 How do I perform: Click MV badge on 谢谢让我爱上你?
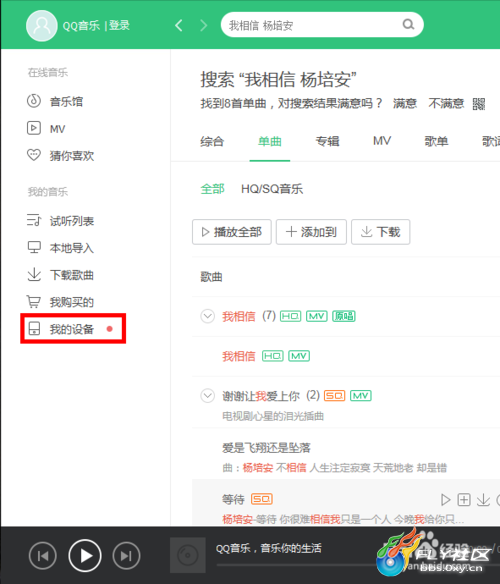361,396
